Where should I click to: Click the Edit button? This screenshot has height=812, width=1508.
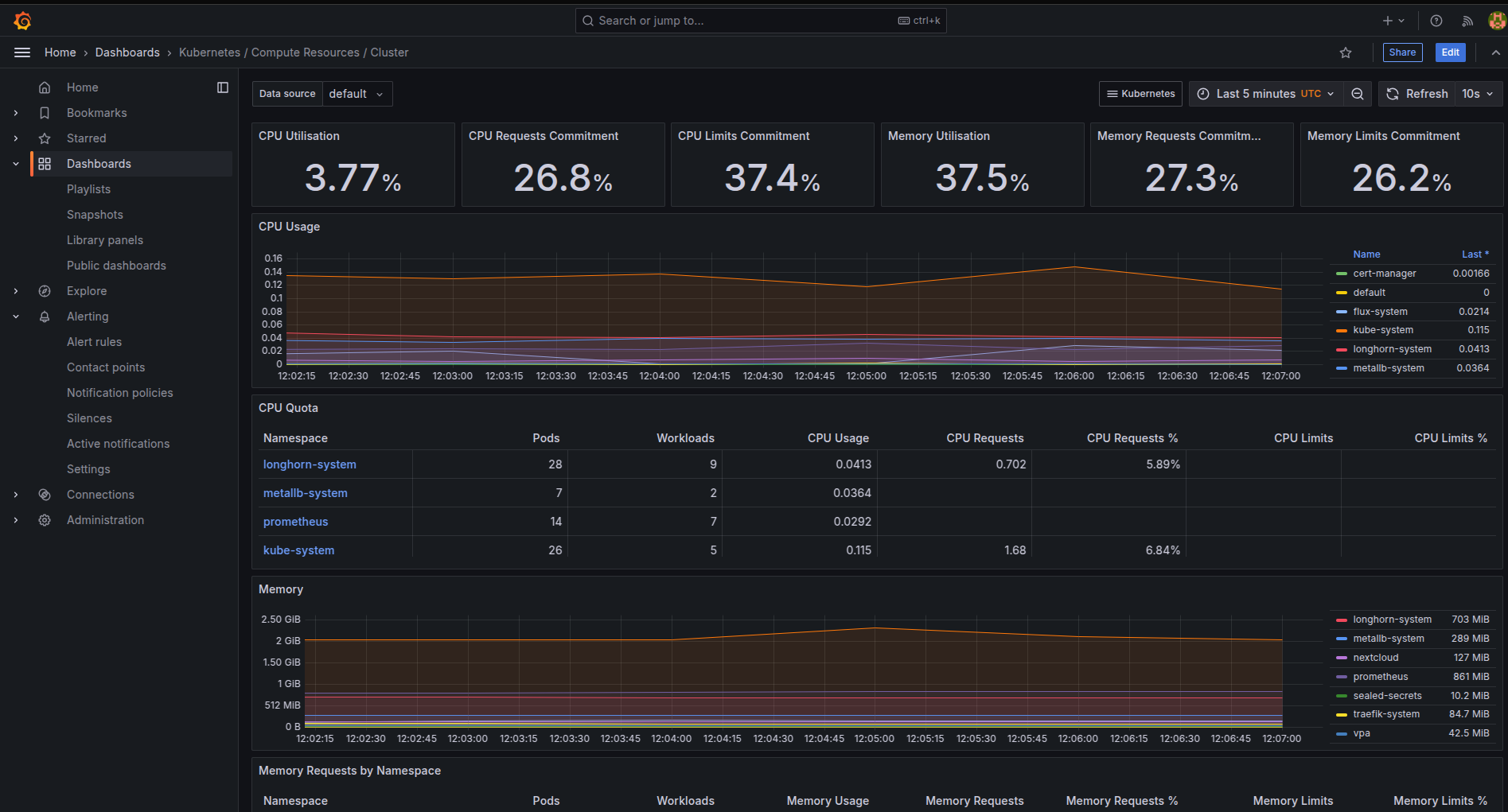click(1450, 52)
